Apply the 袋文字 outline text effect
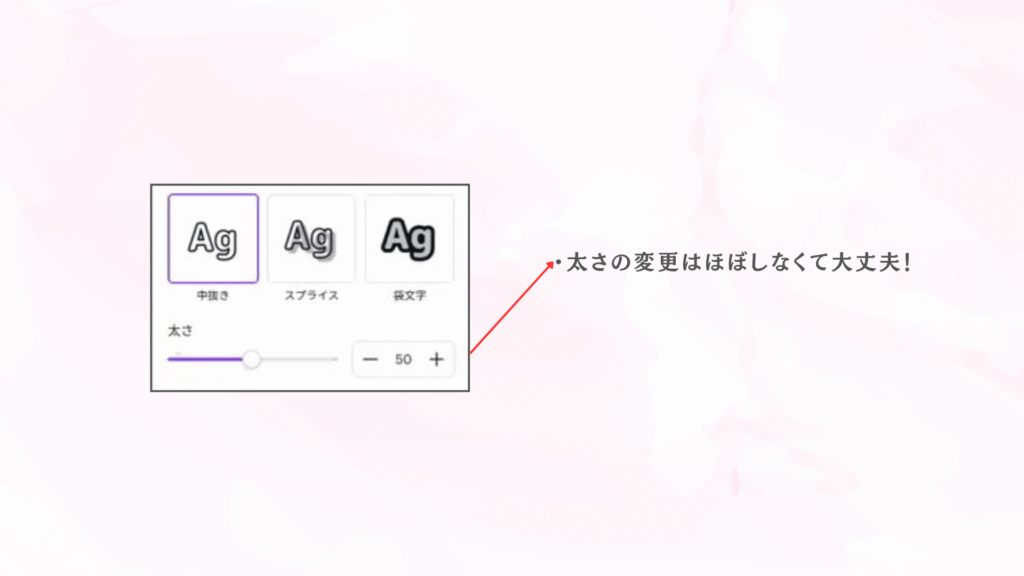Image resolution: width=1024 pixels, height=576 pixels. (x=409, y=239)
